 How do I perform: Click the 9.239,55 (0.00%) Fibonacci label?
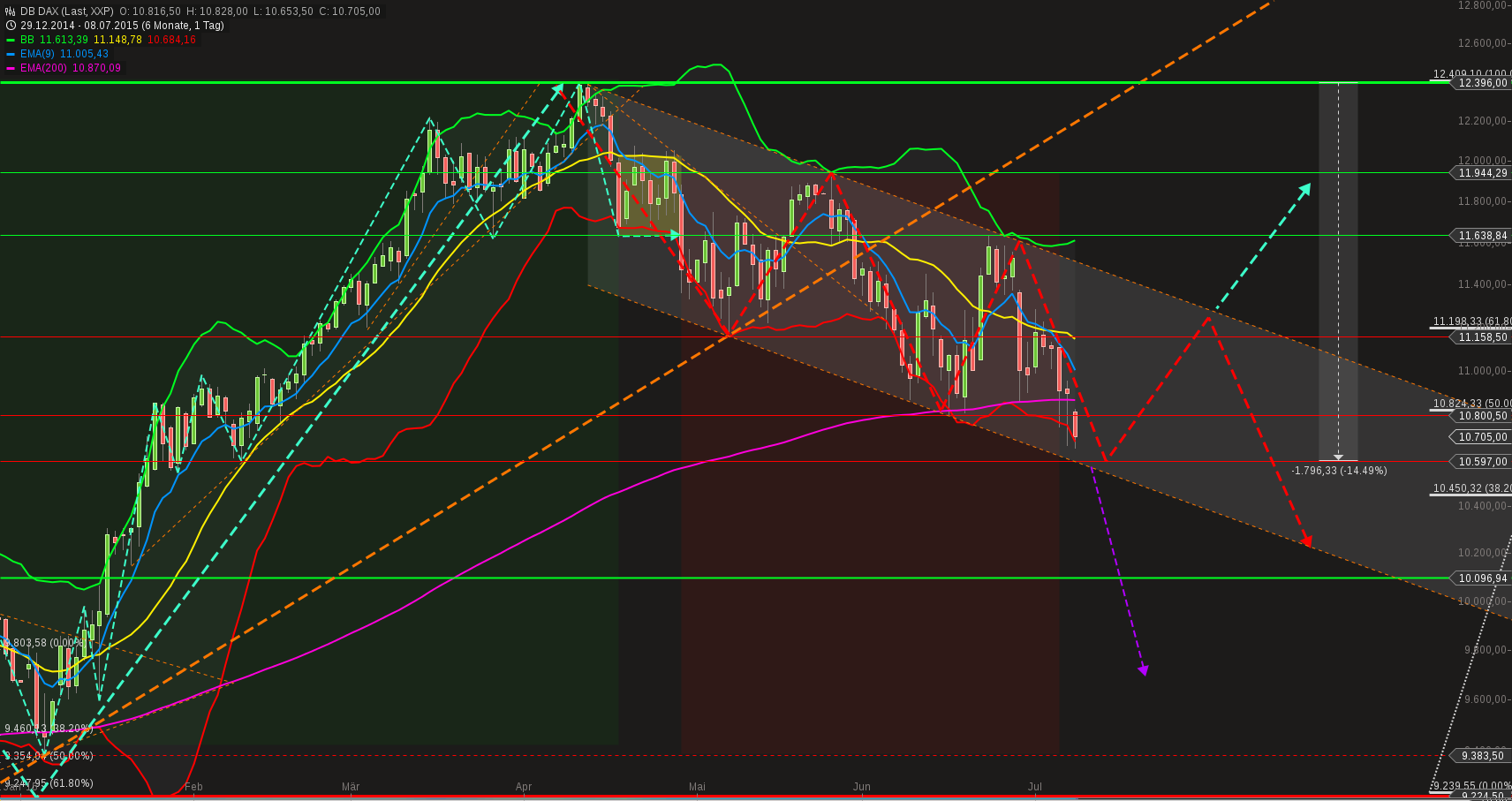(x=1471, y=785)
